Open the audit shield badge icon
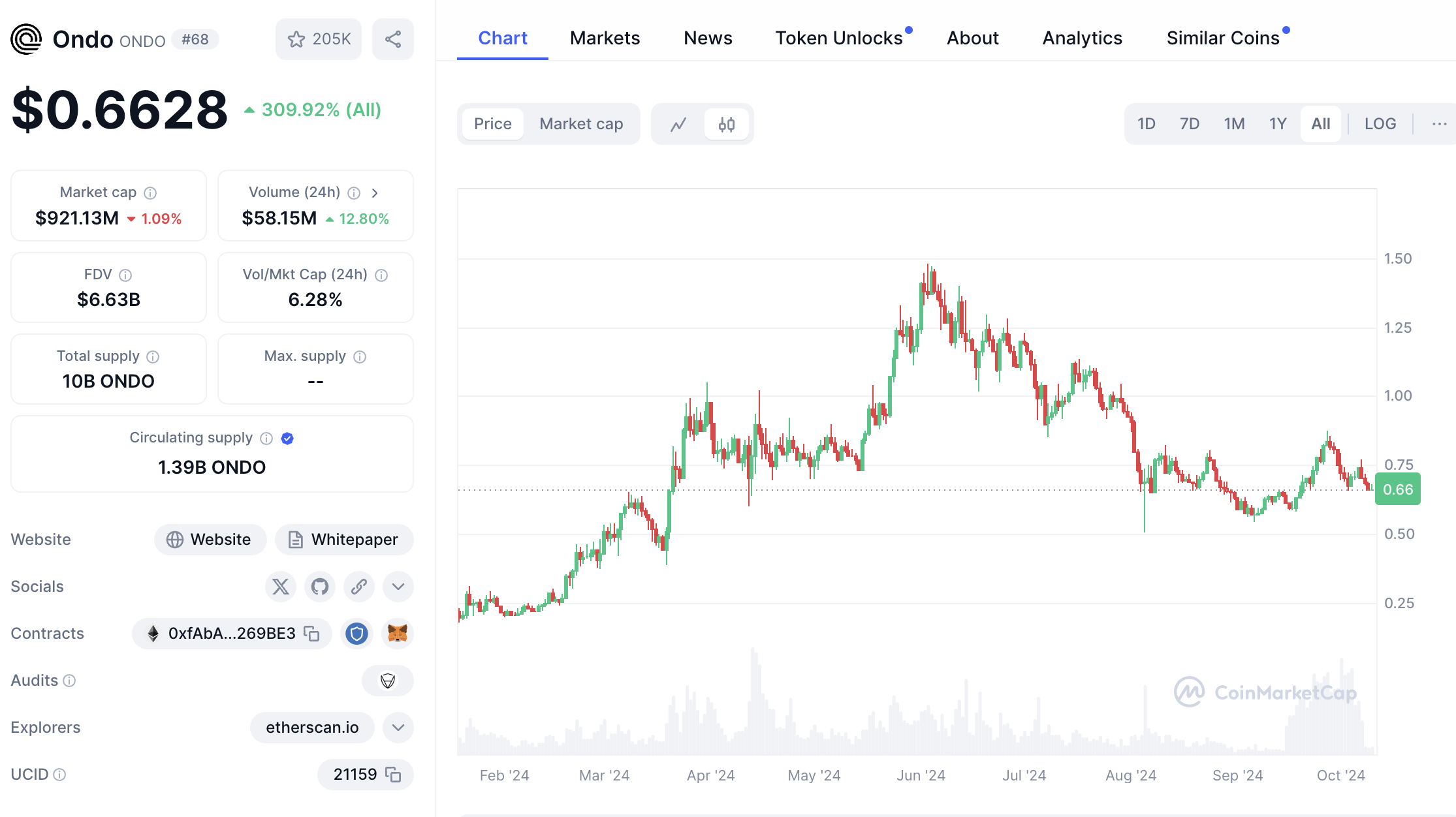The width and height of the screenshot is (1456, 817). 388,681
